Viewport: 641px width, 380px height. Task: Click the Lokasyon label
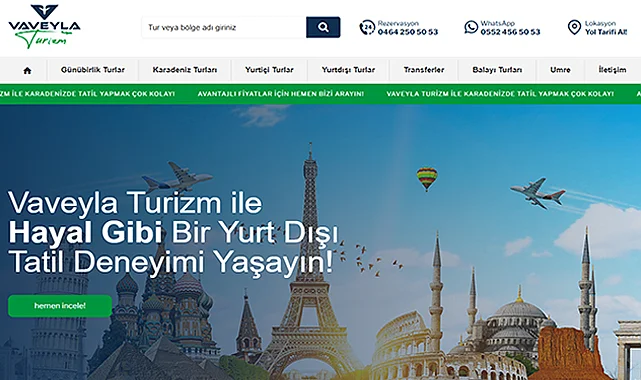(x=600, y=23)
